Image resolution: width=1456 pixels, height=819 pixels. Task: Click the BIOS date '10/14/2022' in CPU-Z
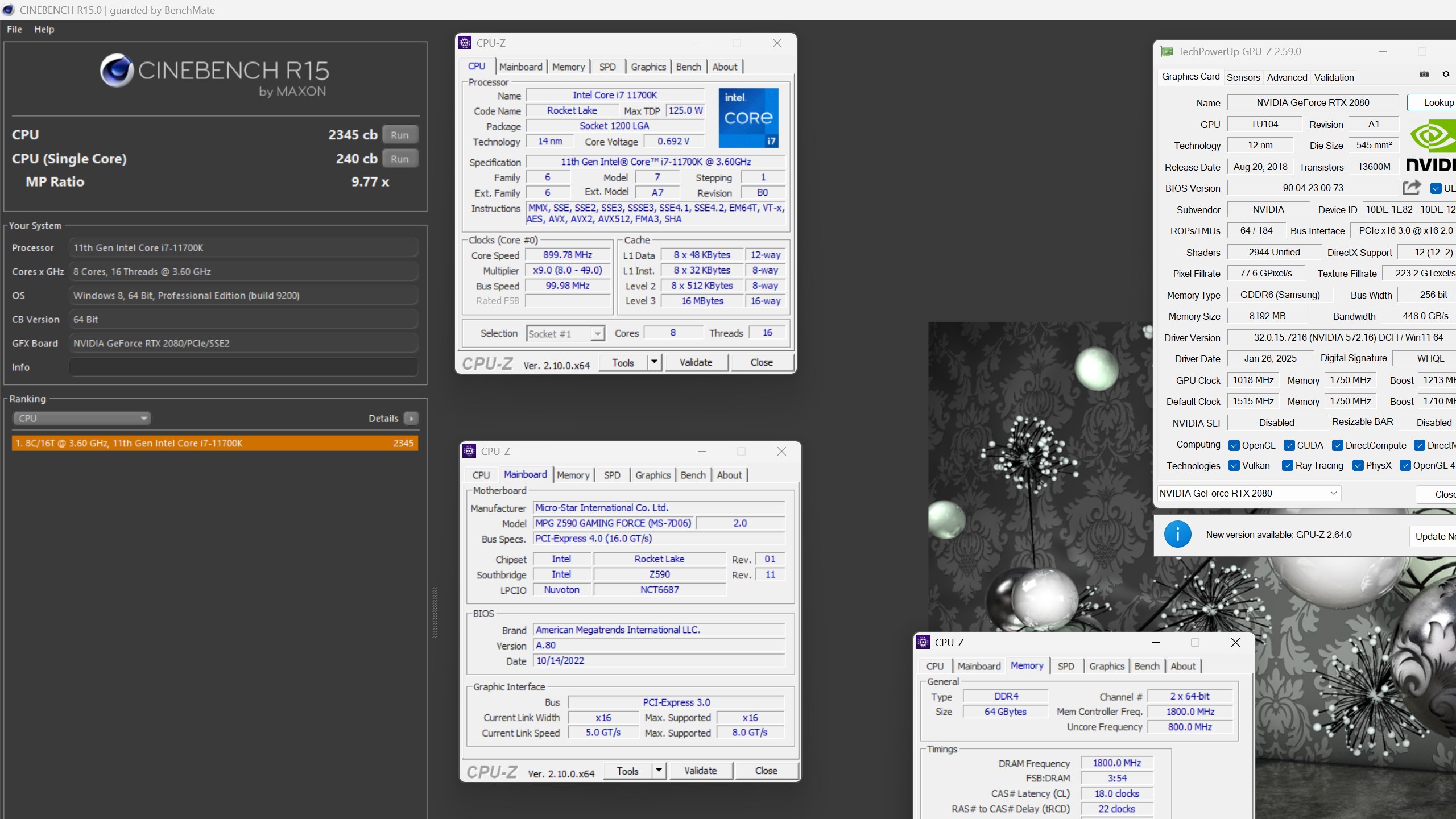click(x=659, y=660)
